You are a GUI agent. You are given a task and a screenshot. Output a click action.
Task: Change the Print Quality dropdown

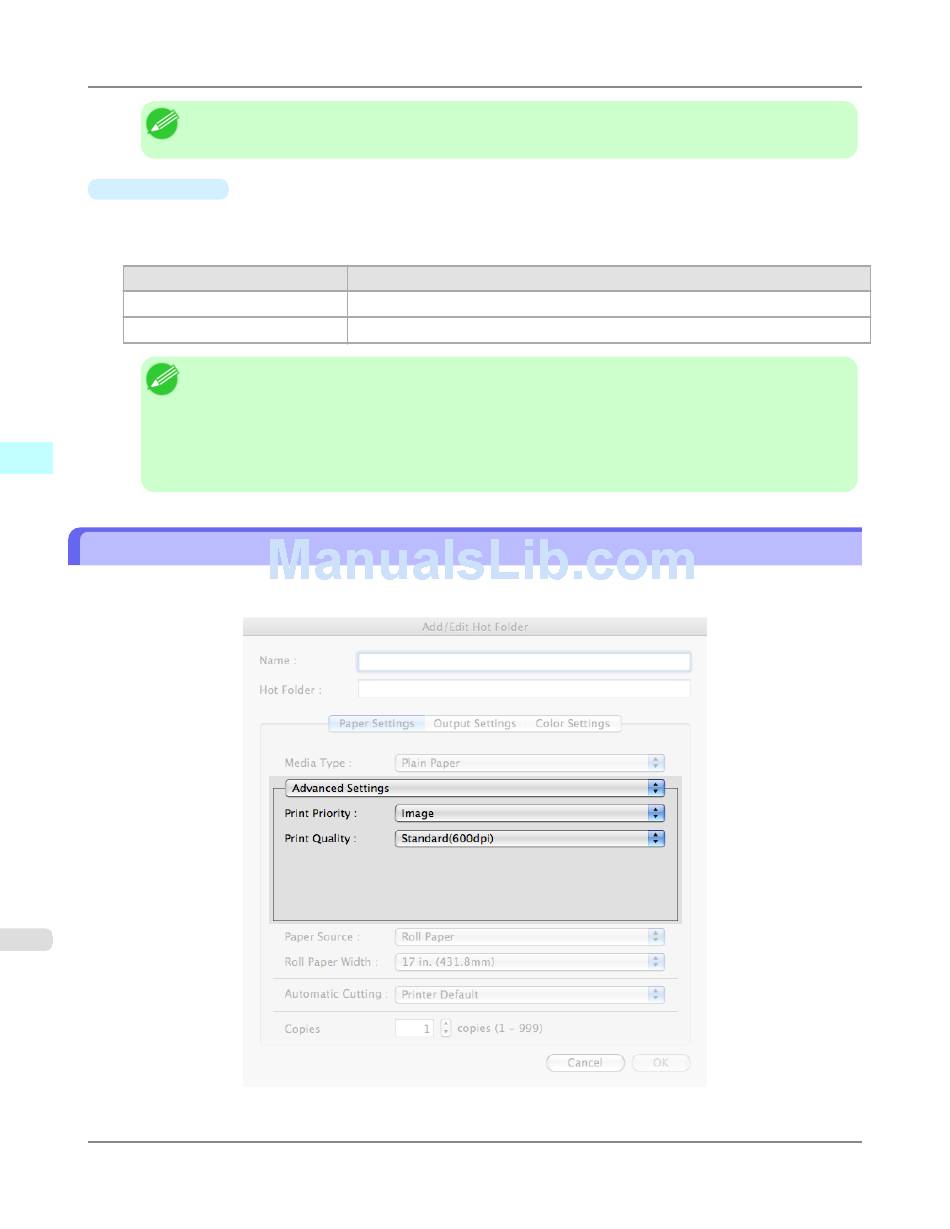(x=530, y=838)
